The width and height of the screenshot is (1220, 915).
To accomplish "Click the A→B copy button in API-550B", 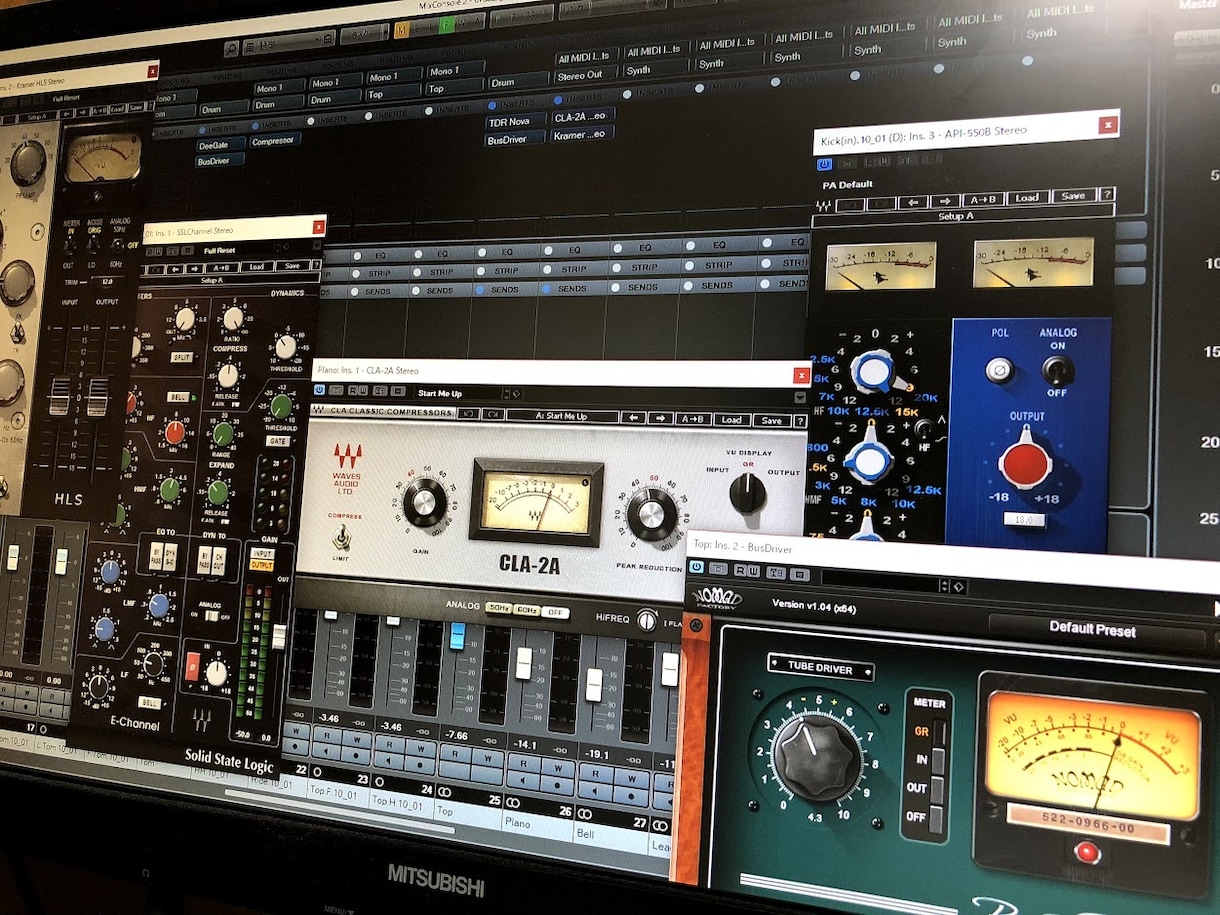I will coord(985,199).
